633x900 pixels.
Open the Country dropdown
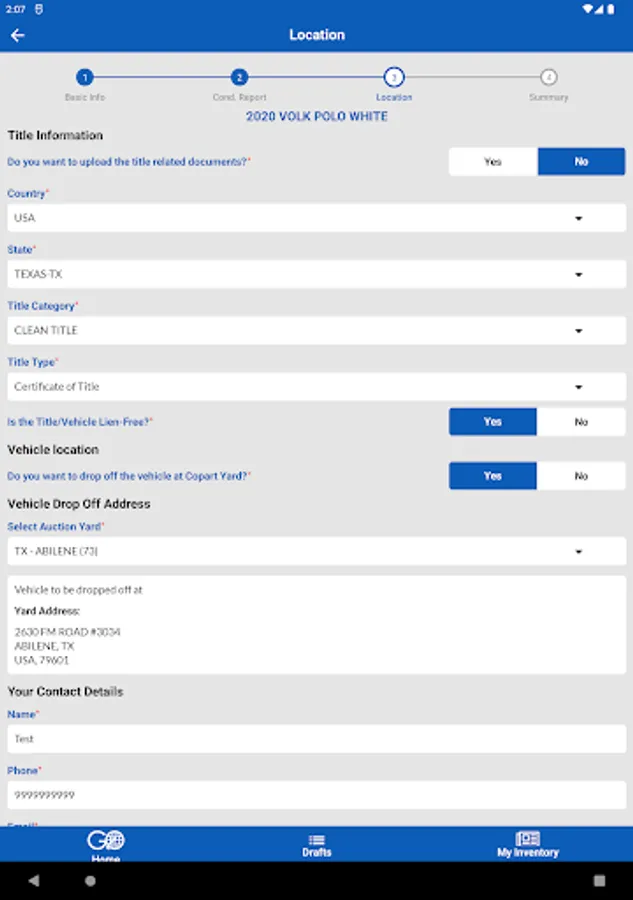316,218
